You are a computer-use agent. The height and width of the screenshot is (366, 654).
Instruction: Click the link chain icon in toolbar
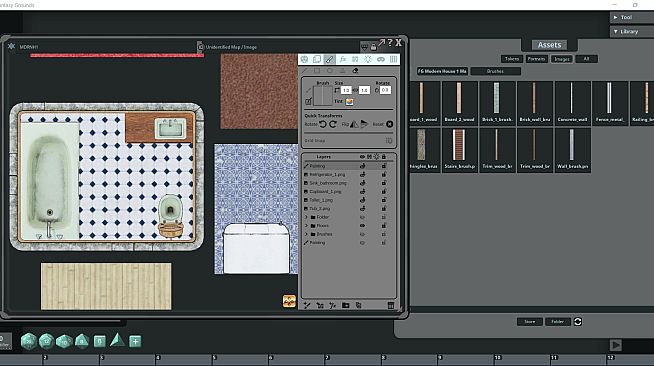click(381, 59)
